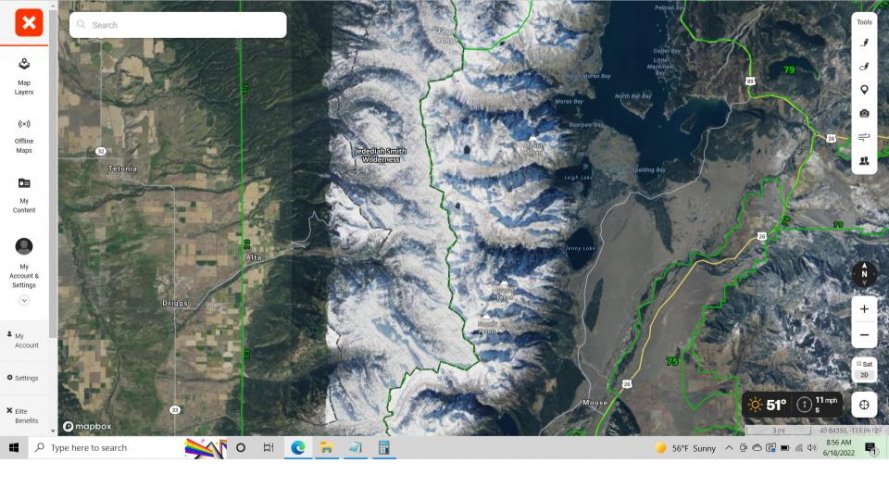Viewport: 889px width, 500px height.
Task: Collapse My Account & Settings chevron
Action: click(x=24, y=300)
